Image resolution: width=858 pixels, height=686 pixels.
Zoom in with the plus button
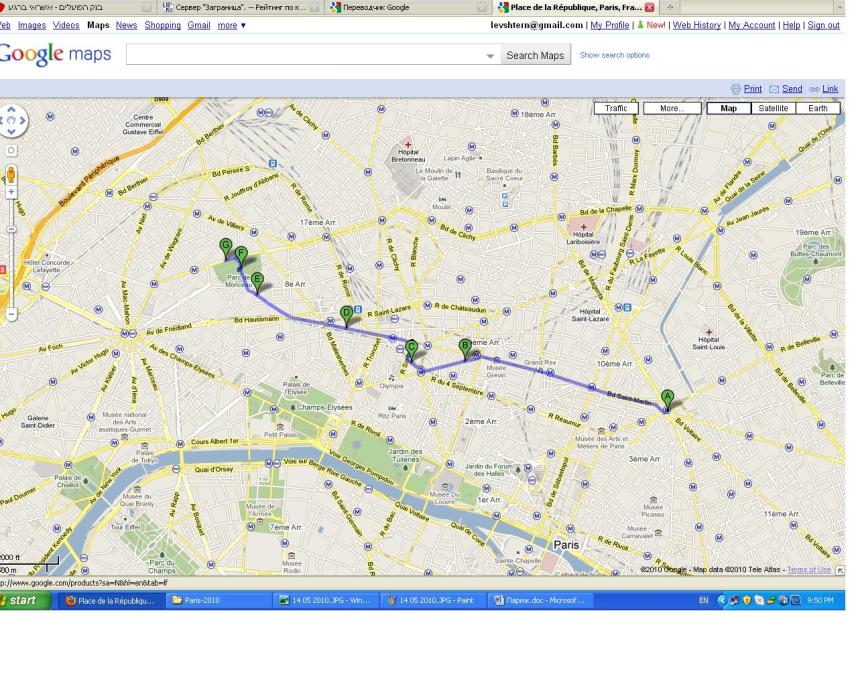[x=11, y=193]
